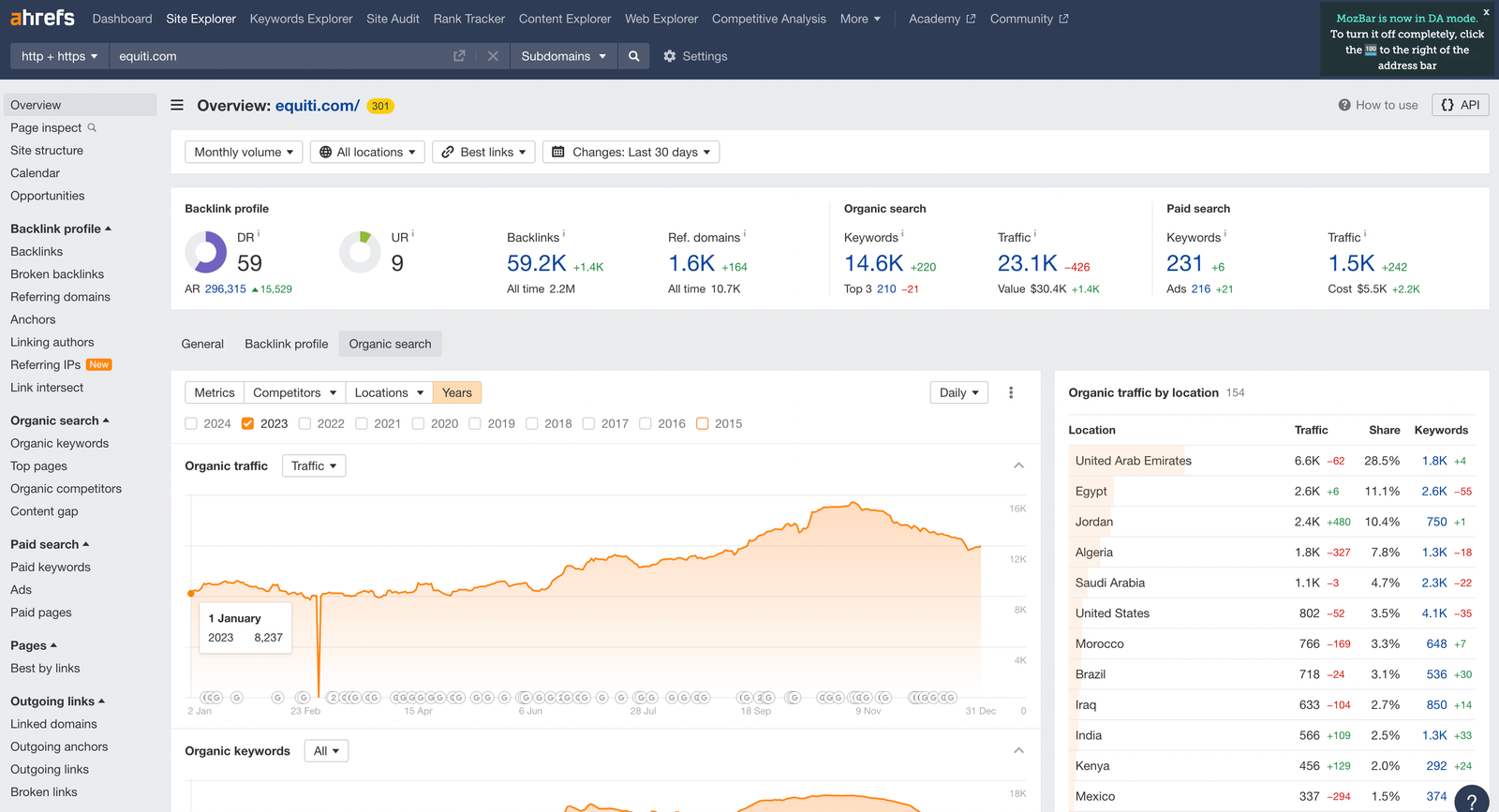Open the Community external link
Image resolution: width=1499 pixels, height=812 pixels.
click(x=1029, y=19)
